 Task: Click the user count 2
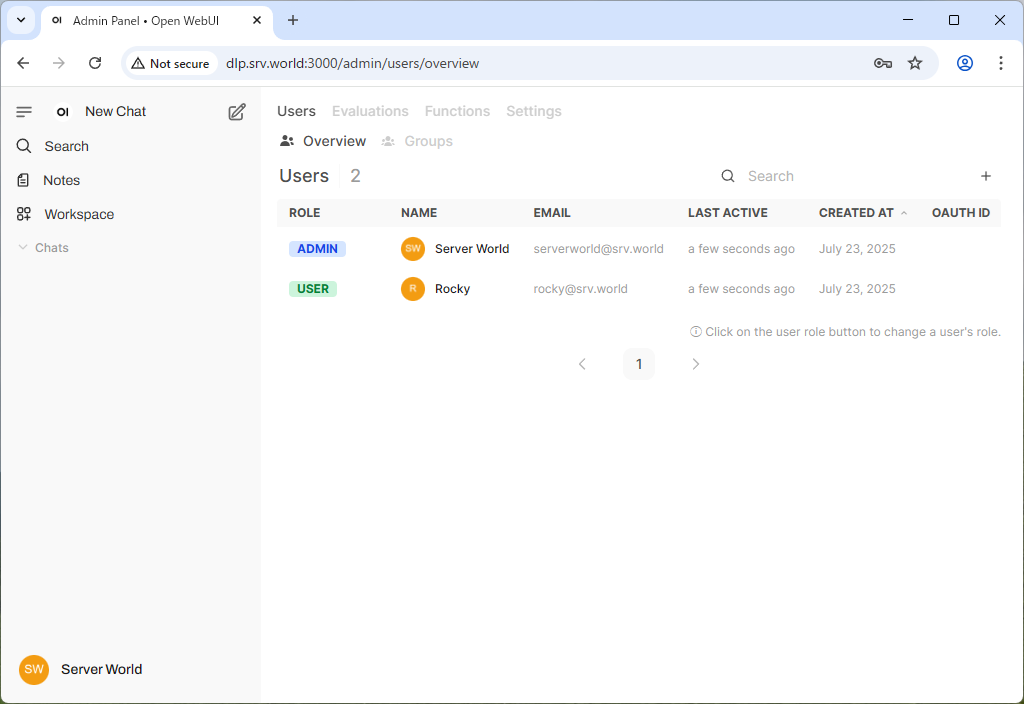355,176
